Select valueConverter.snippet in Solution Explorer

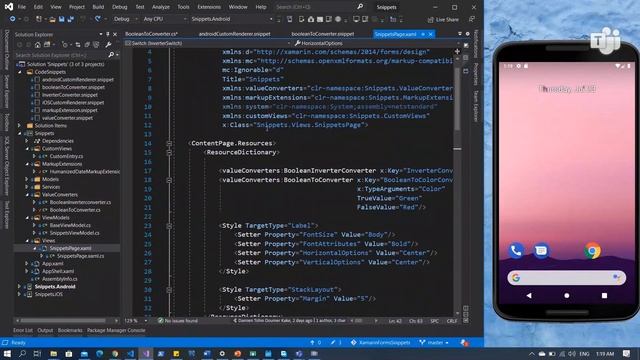pyautogui.click(x=67, y=118)
